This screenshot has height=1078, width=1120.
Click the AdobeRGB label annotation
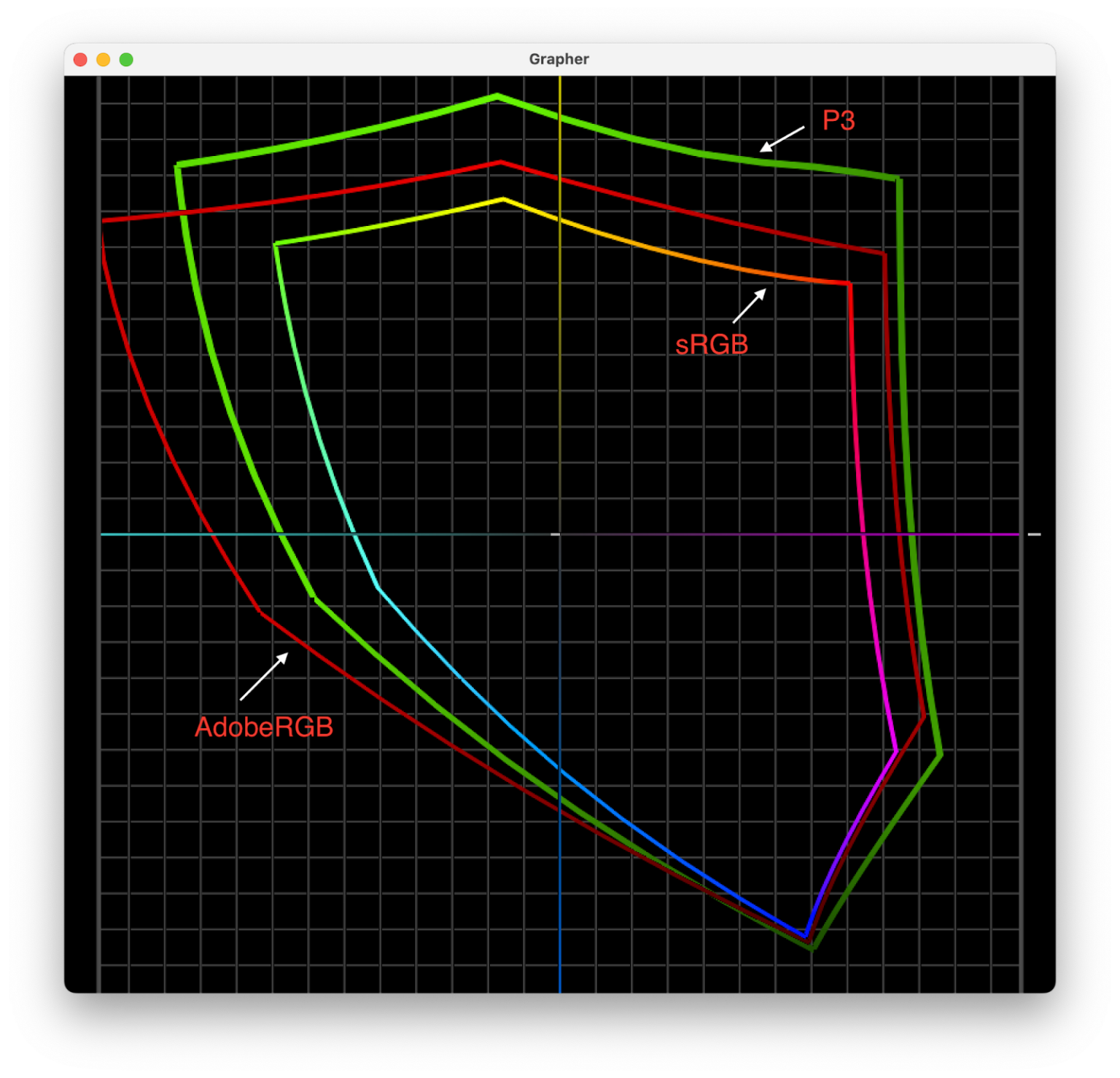click(265, 727)
